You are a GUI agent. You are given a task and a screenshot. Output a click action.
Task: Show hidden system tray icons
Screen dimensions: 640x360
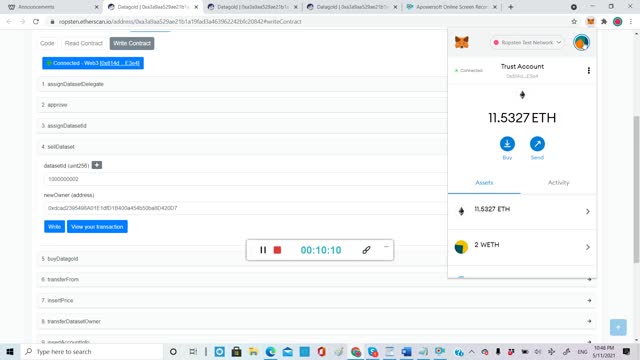tap(471, 351)
